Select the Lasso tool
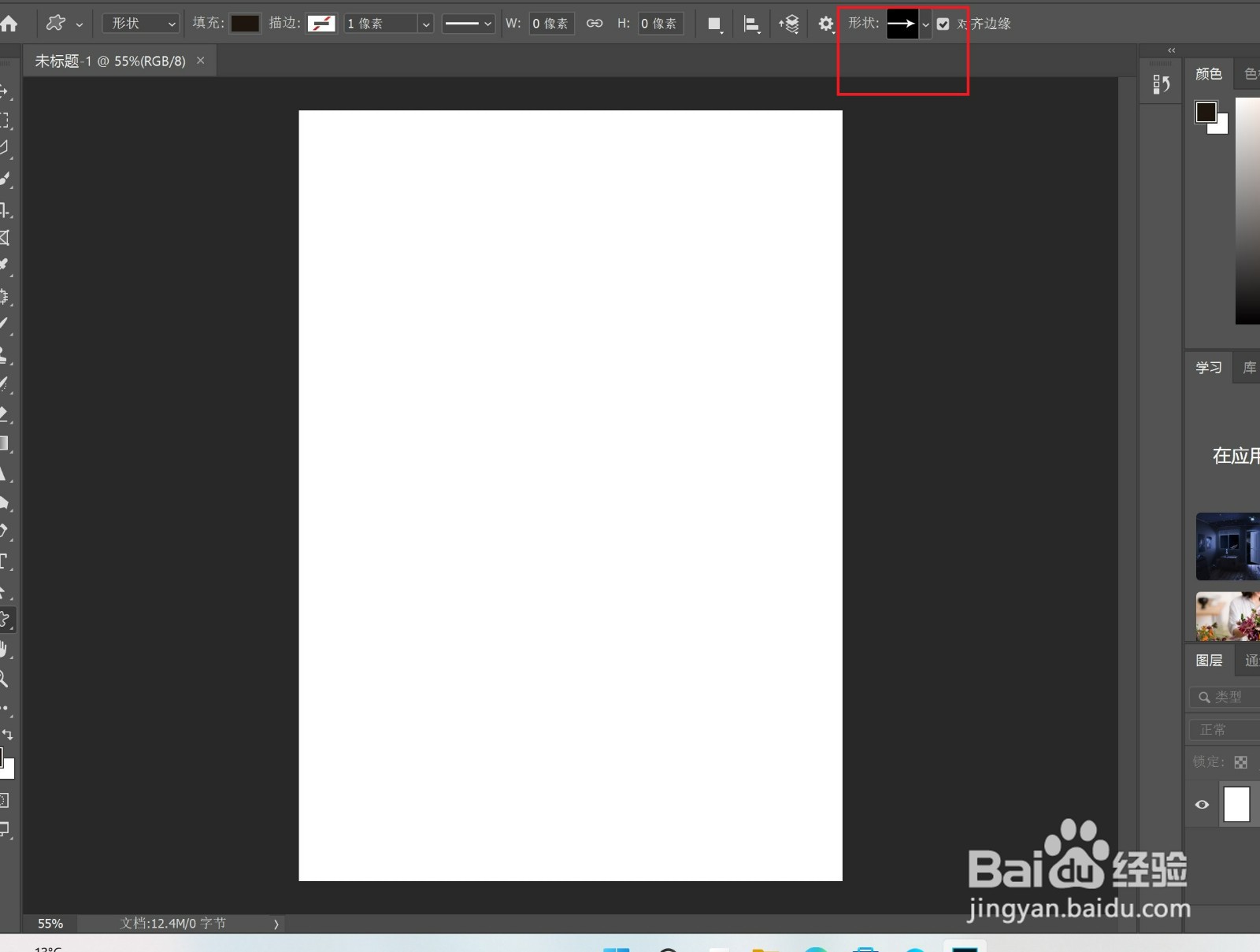Image resolution: width=1260 pixels, height=952 pixels. pyautogui.click(x=5, y=149)
